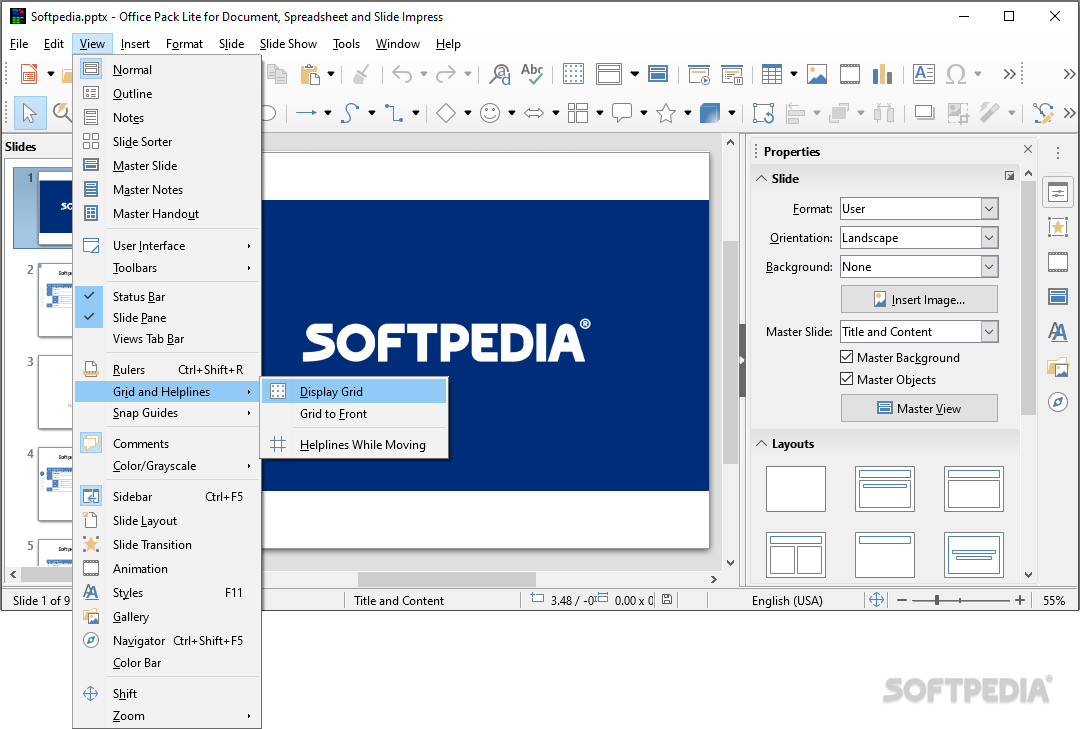Click the Insert Chart toolbar icon
Screen dimensions: 1080x729
[882, 74]
